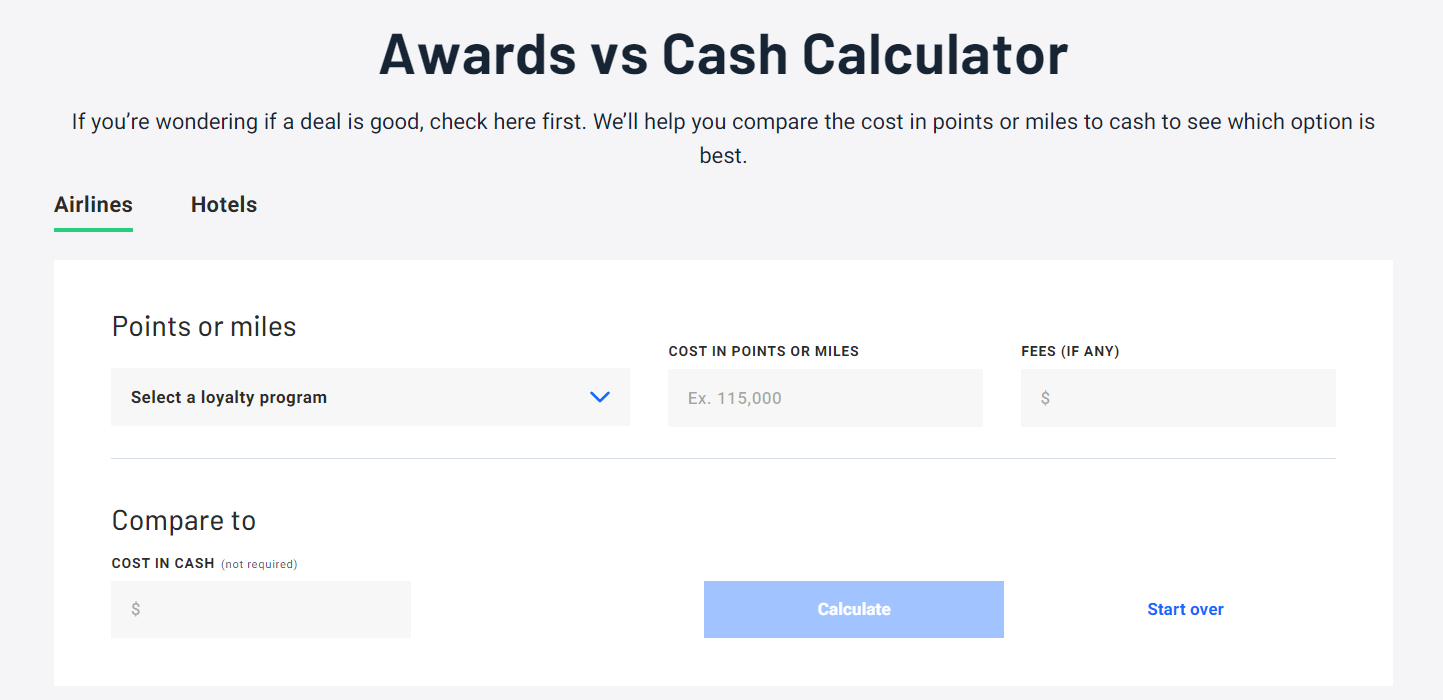Select the field showing Ex. 115,000 placeholder

824,397
